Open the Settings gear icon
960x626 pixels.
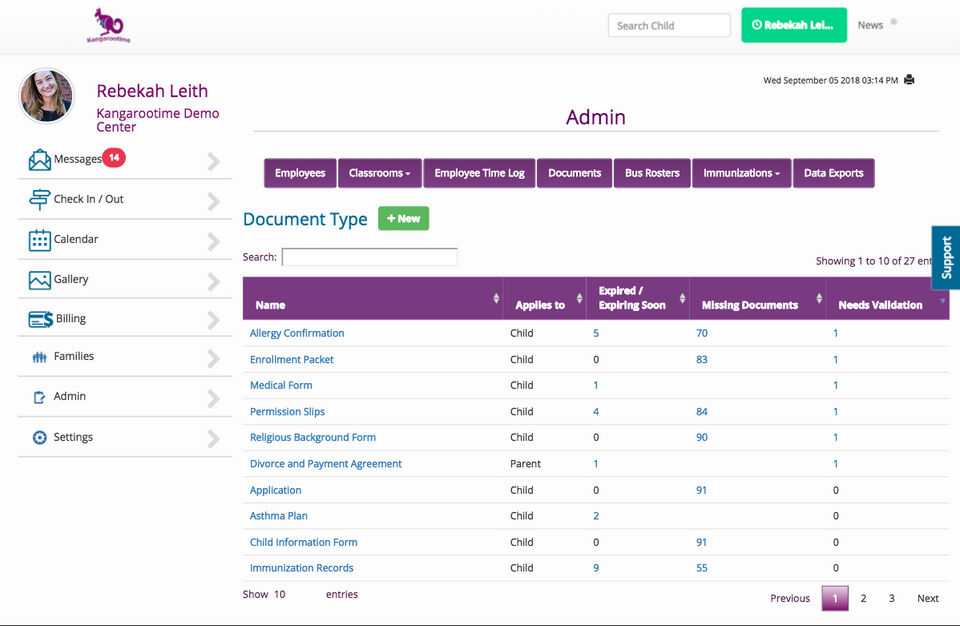click(x=40, y=437)
